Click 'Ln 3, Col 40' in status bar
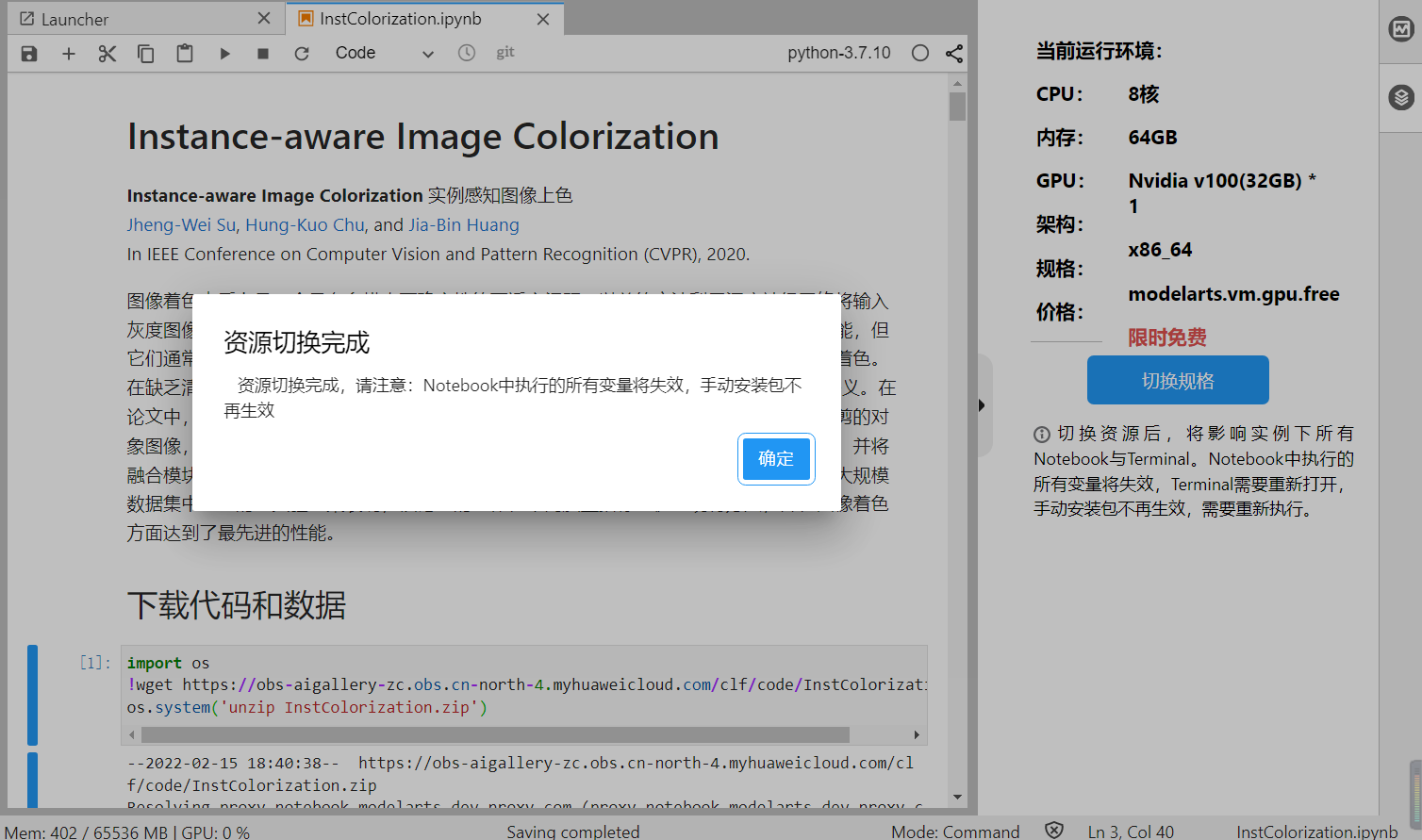 [x=1131, y=832]
